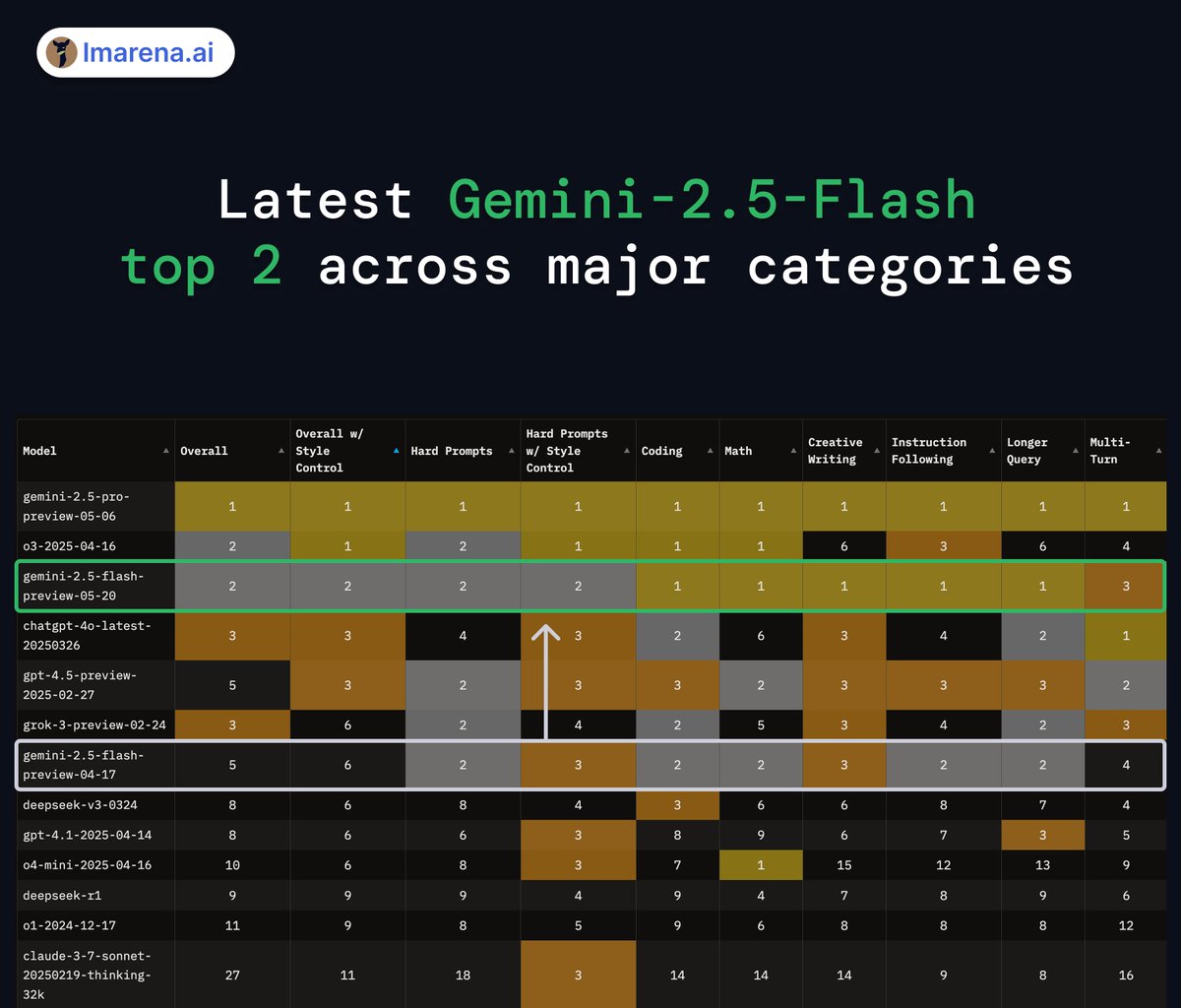Screen dimensions: 1181x1008
Task: Click deepseek-v3-0324 Coding rank 3 cell
Action: tap(677, 805)
